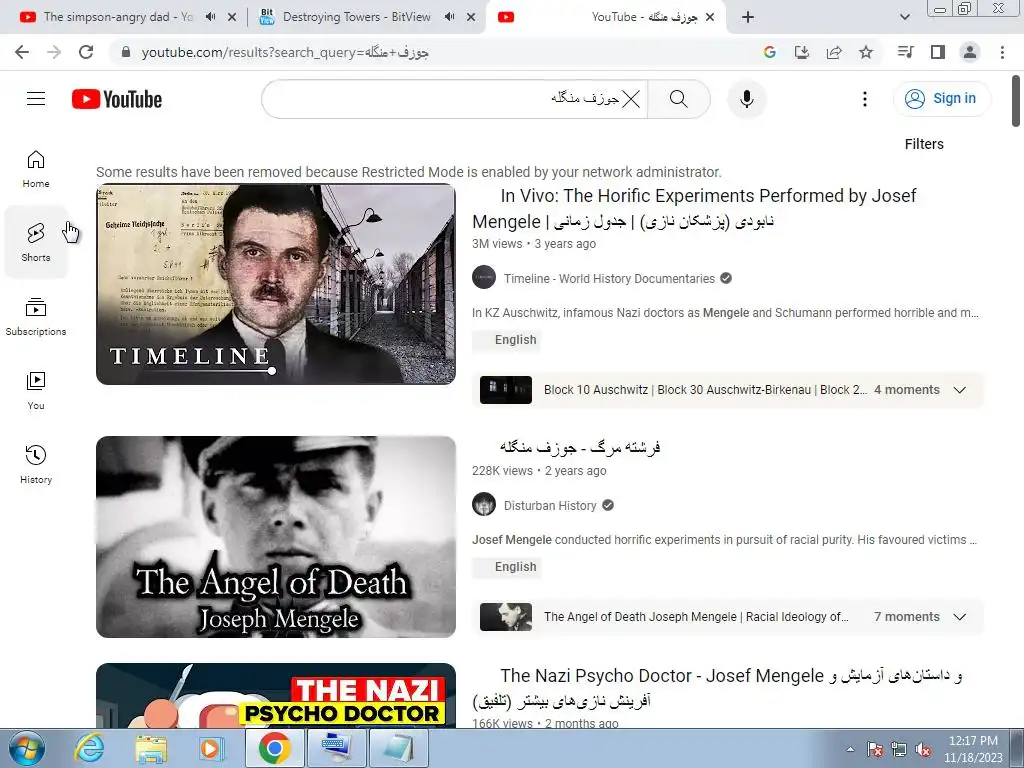Close The simpson-angry dad tab
Viewport: 1024px width, 768px height.
pos(232,17)
